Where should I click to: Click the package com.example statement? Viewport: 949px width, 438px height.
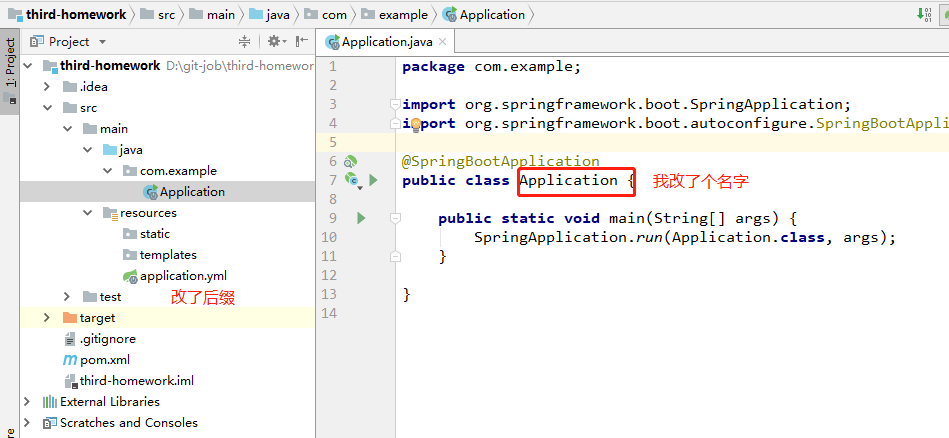pos(491,67)
